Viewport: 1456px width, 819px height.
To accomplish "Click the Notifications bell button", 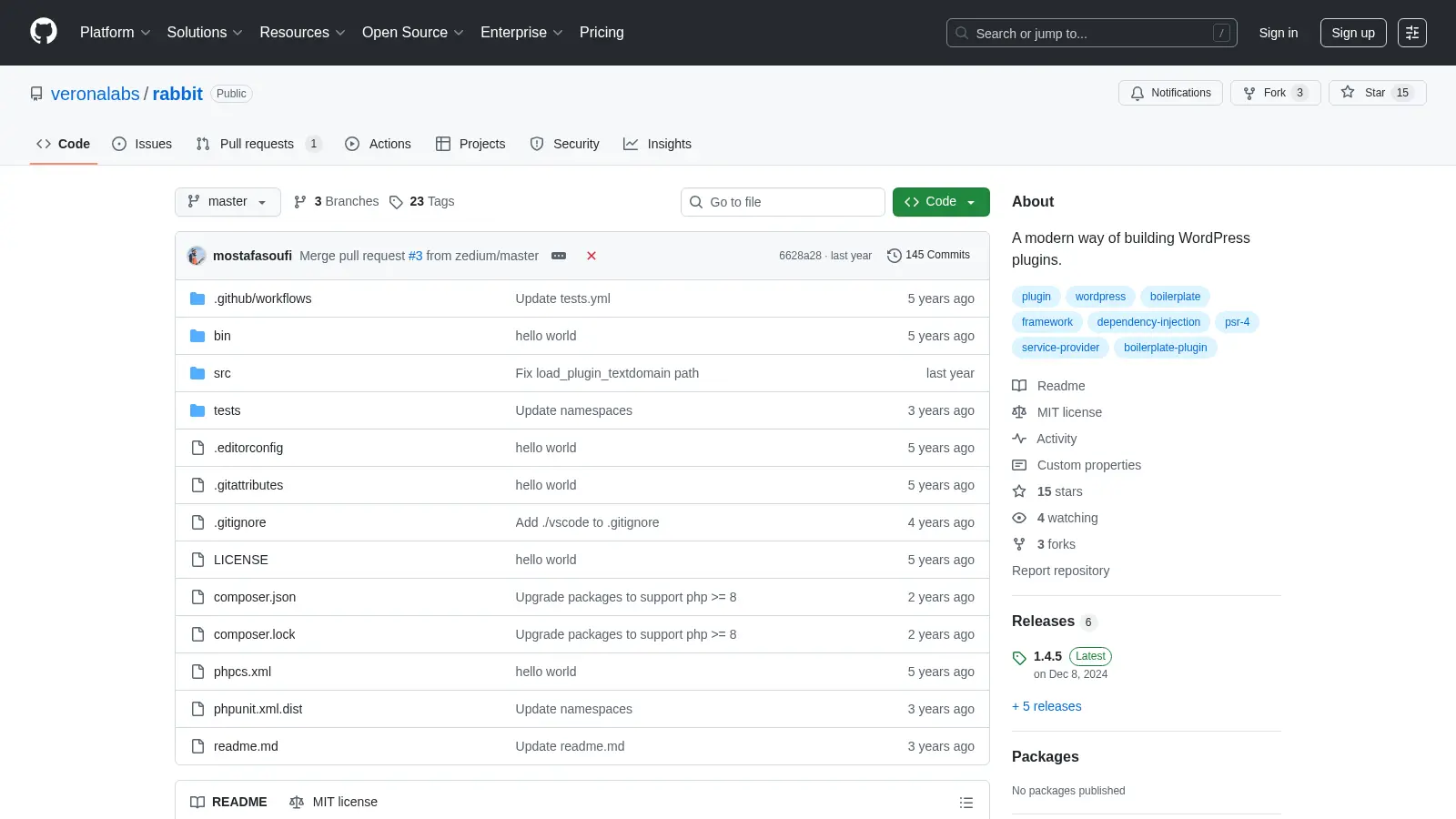I will [1171, 93].
